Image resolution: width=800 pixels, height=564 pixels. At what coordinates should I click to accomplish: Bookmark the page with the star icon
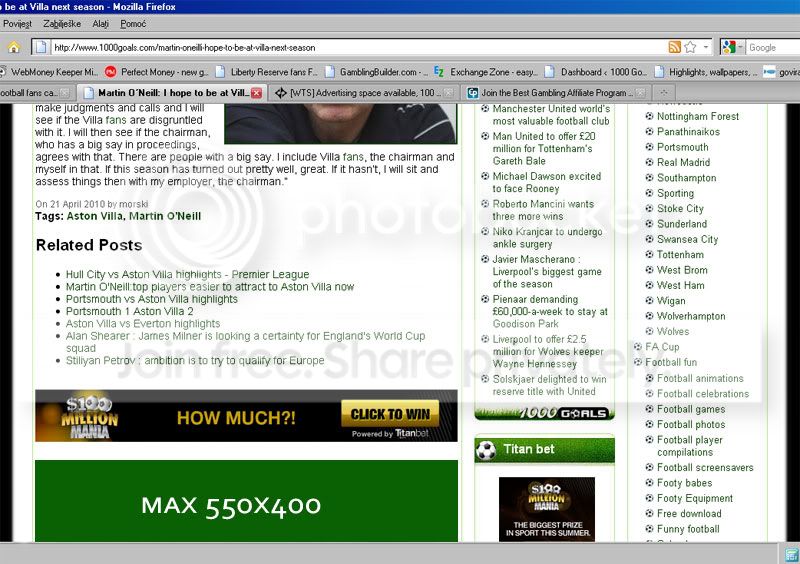click(x=690, y=47)
